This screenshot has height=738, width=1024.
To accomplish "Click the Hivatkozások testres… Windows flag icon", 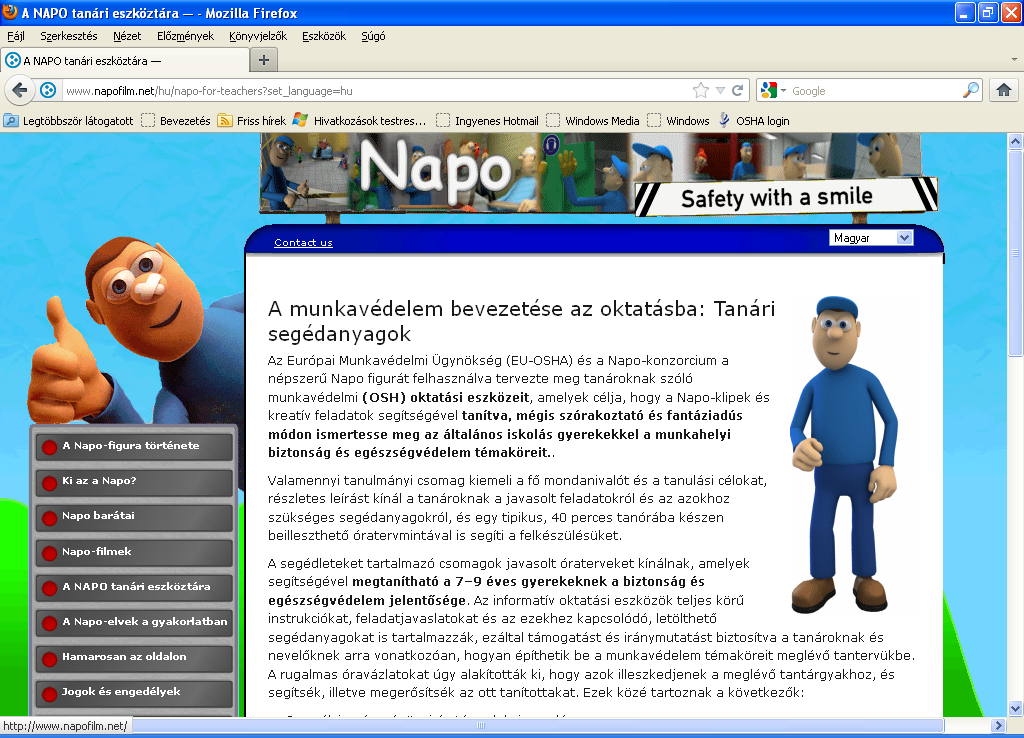I will (x=300, y=120).
